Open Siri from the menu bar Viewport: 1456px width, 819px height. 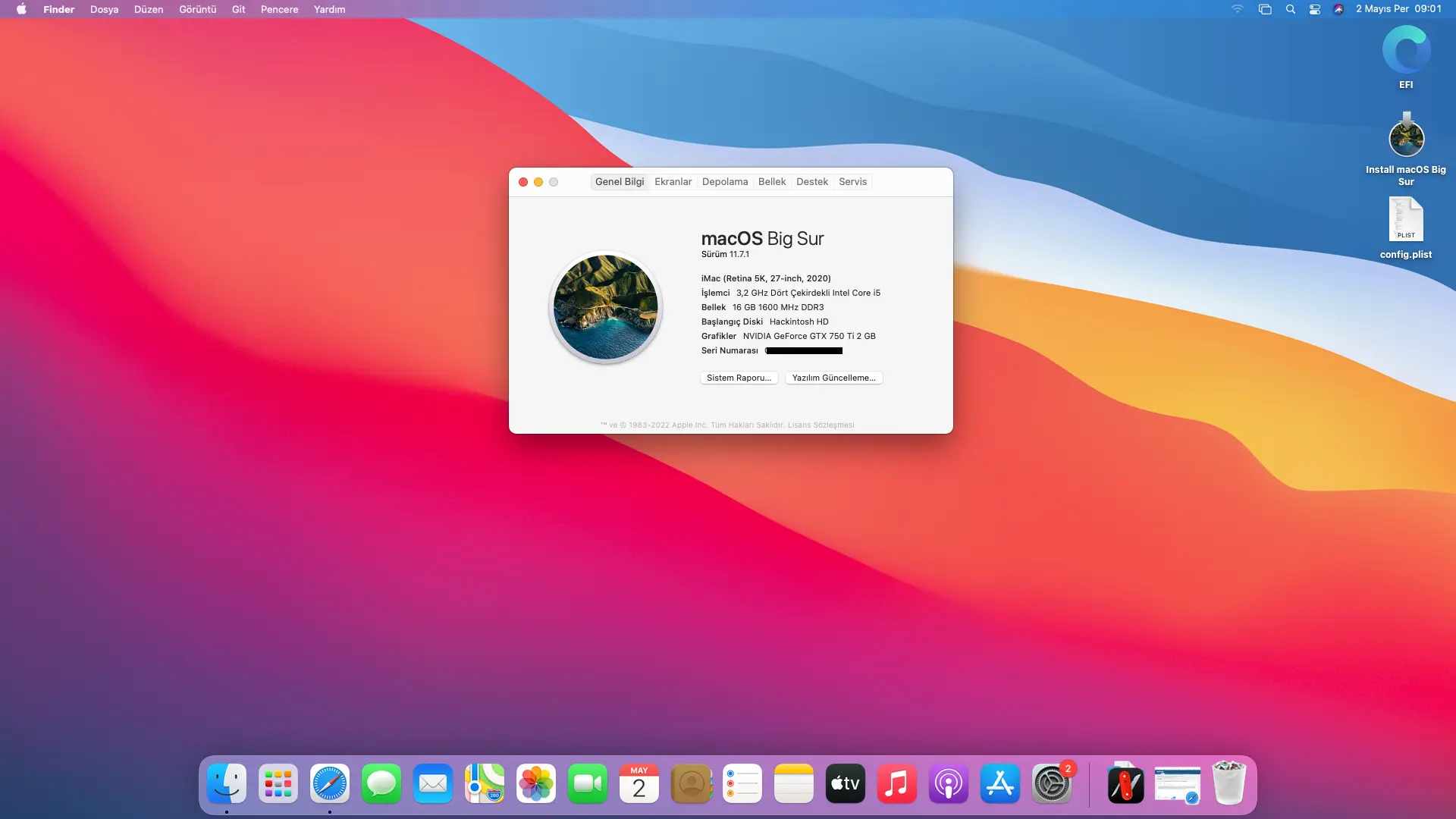1338,9
